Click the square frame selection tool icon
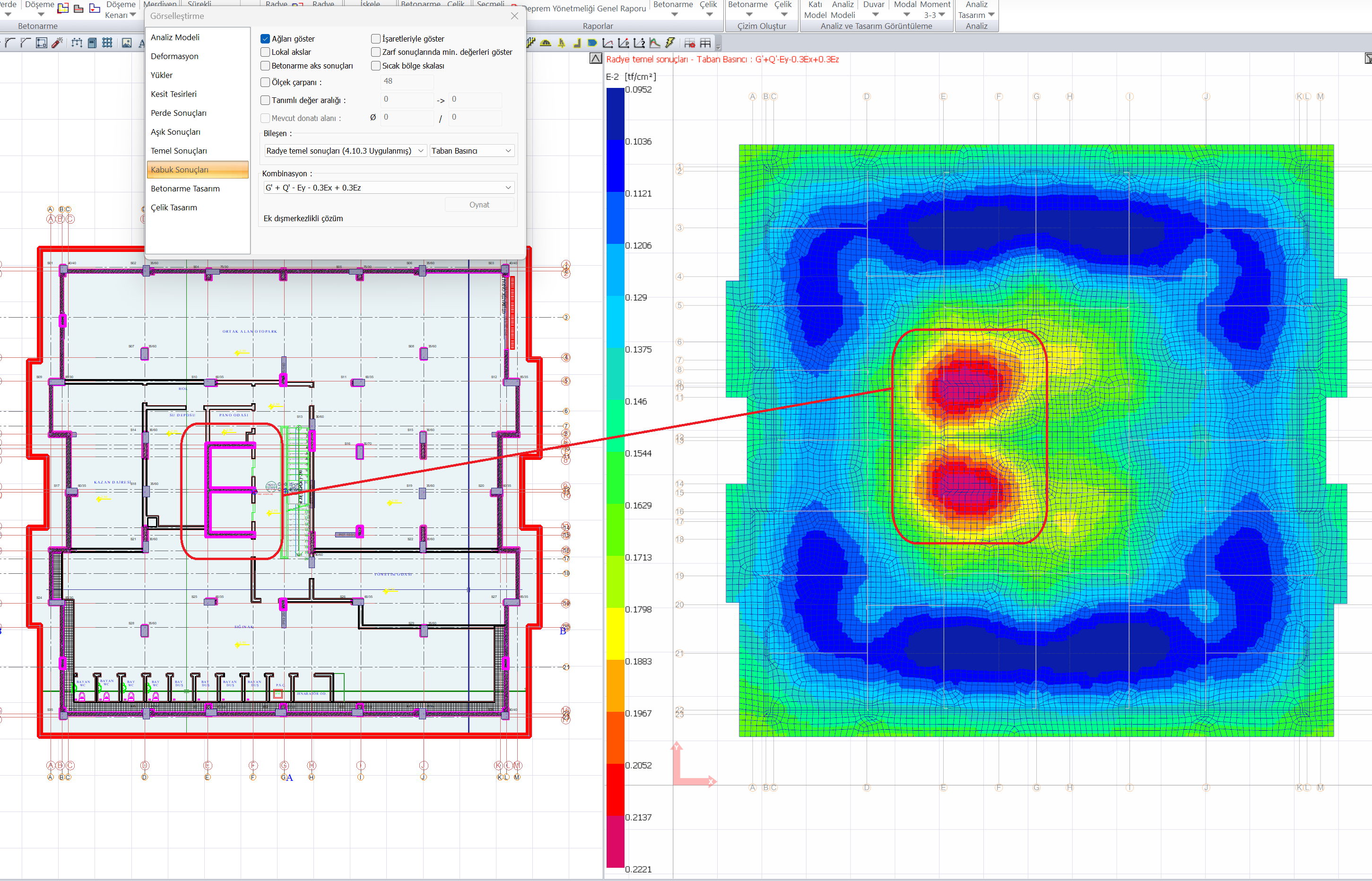This screenshot has height=881, width=1372. 41,43
